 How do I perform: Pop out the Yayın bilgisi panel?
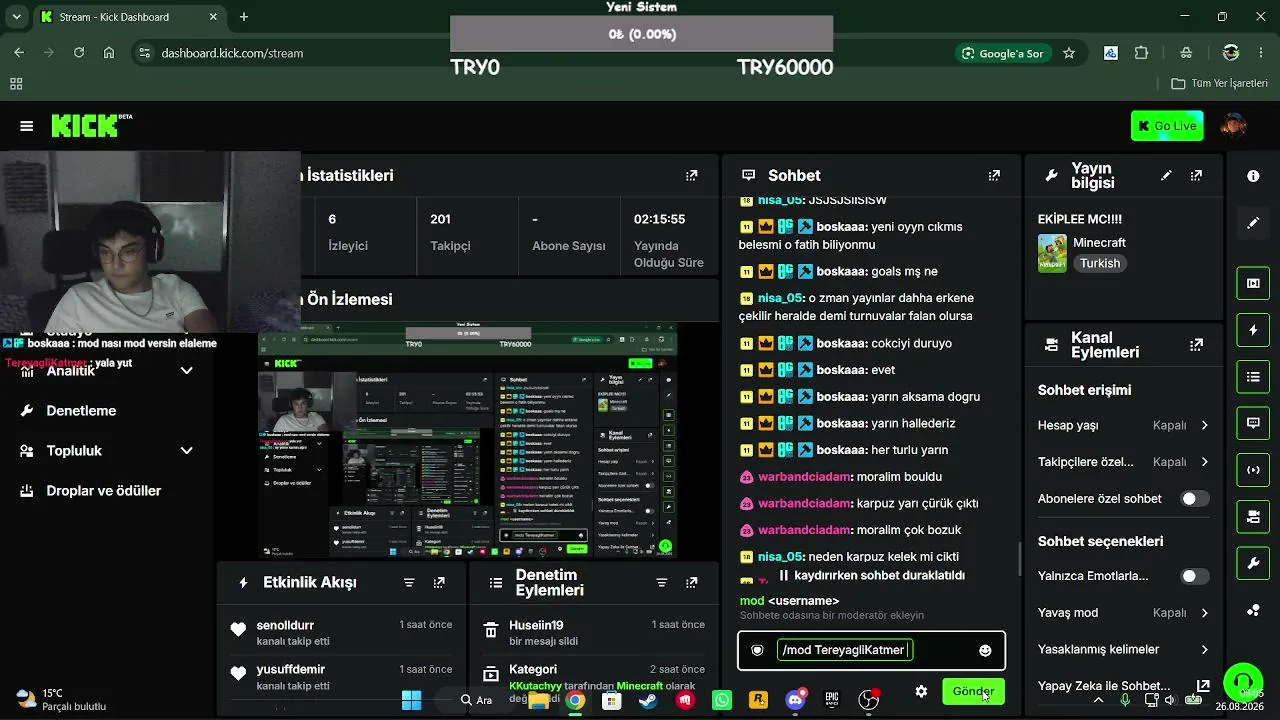tap(1196, 175)
